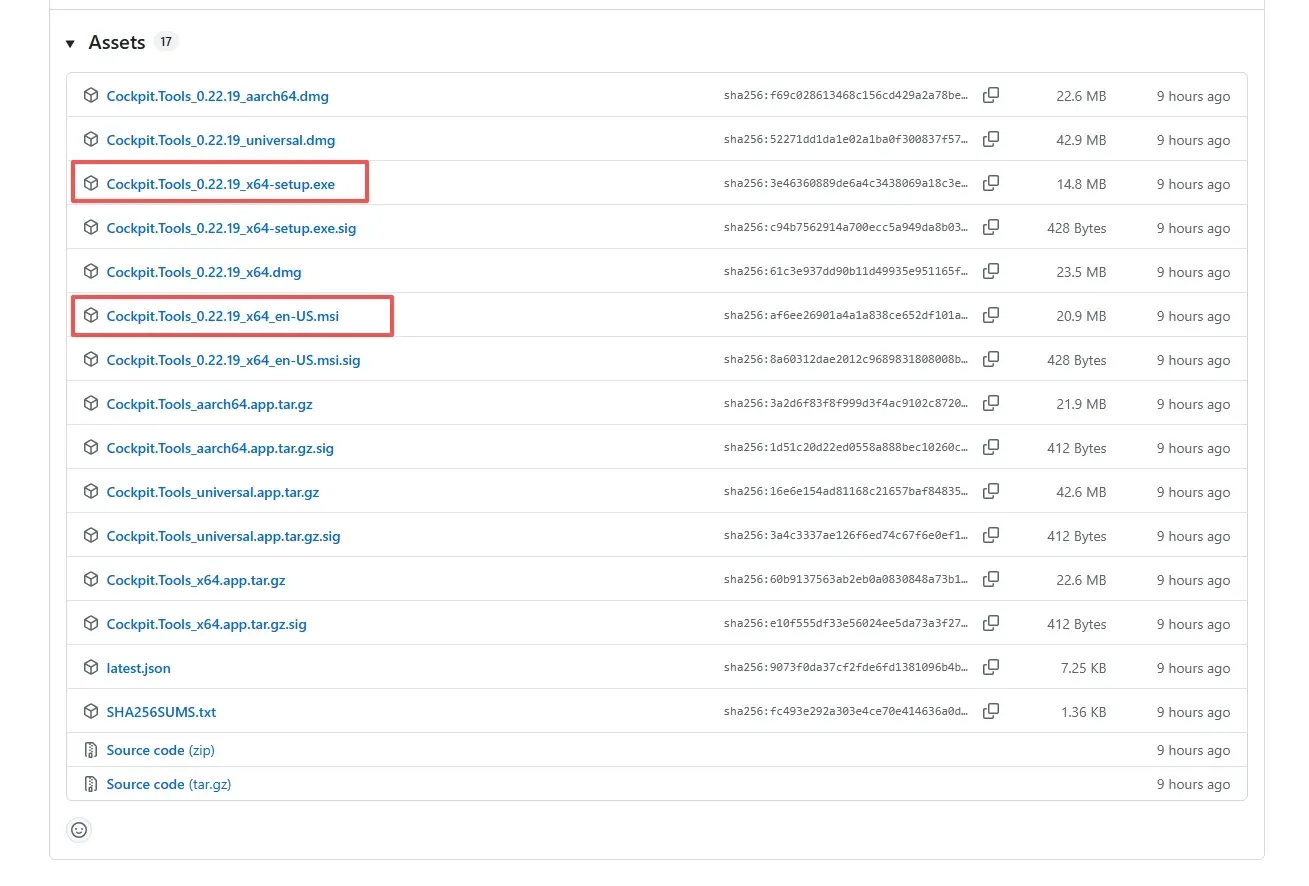This screenshot has width=1309, height=886.
Task: Copy SHA256 hash of x64_en-US.msi.sig
Action: tap(991, 360)
